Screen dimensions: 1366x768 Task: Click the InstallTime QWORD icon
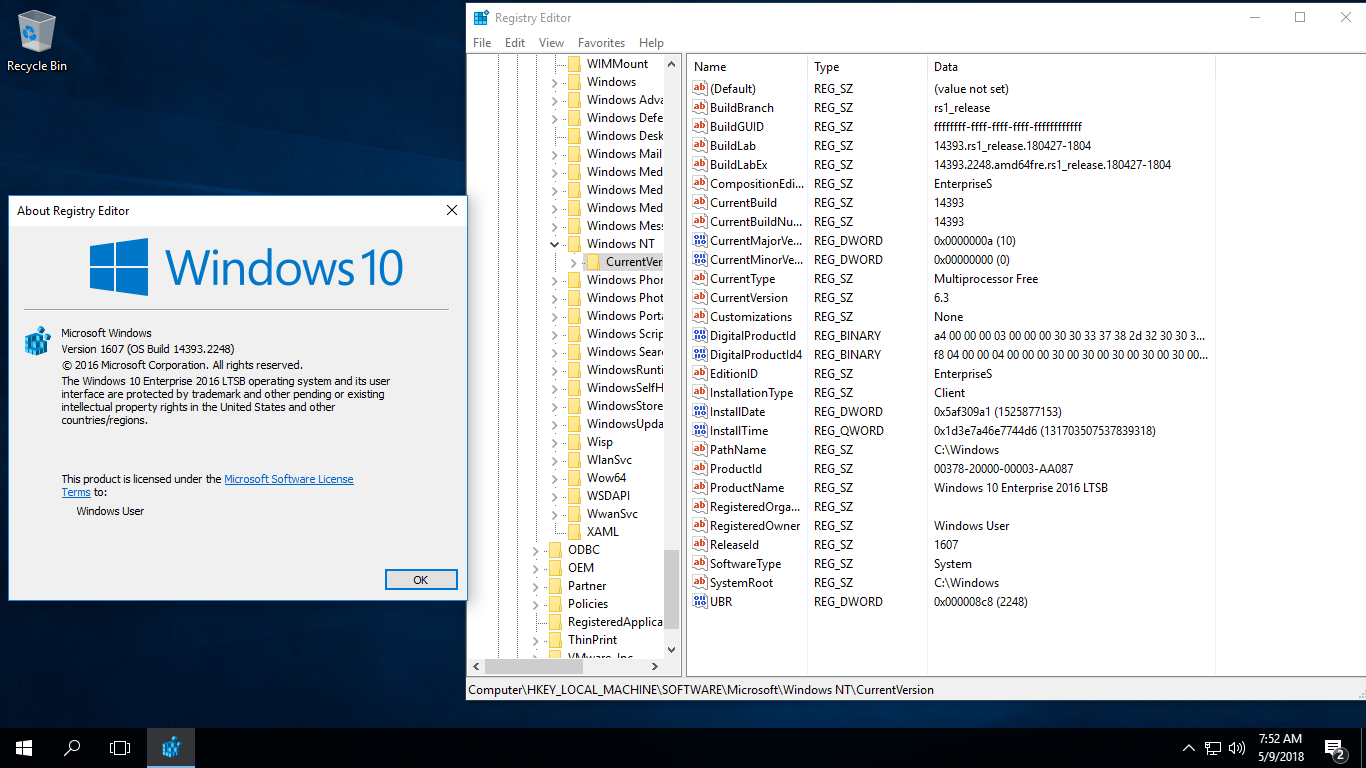(700, 431)
